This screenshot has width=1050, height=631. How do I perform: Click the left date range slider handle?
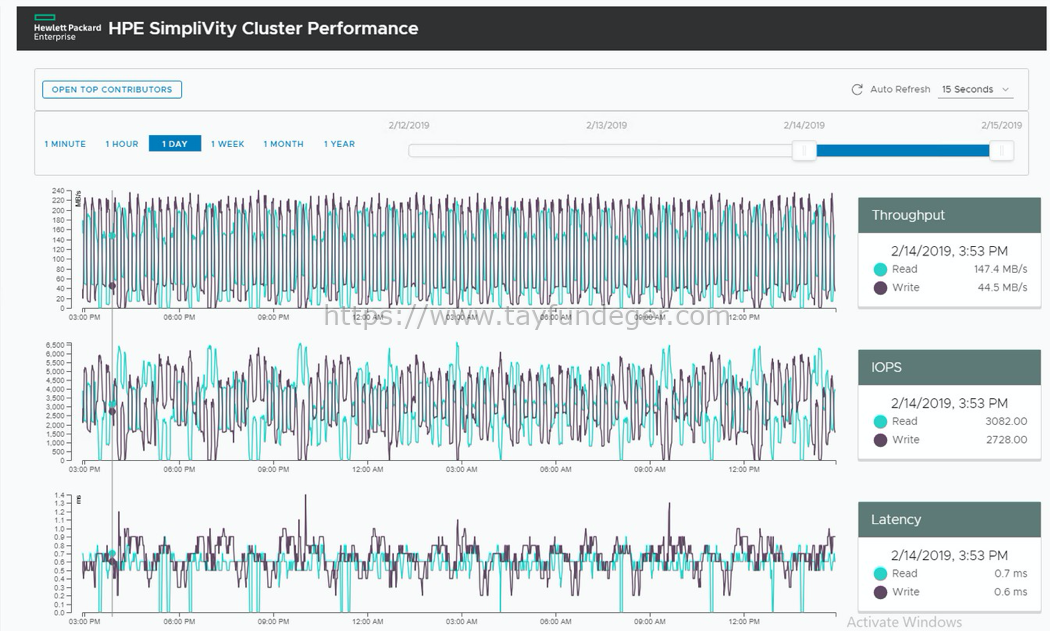pos(804,151)
